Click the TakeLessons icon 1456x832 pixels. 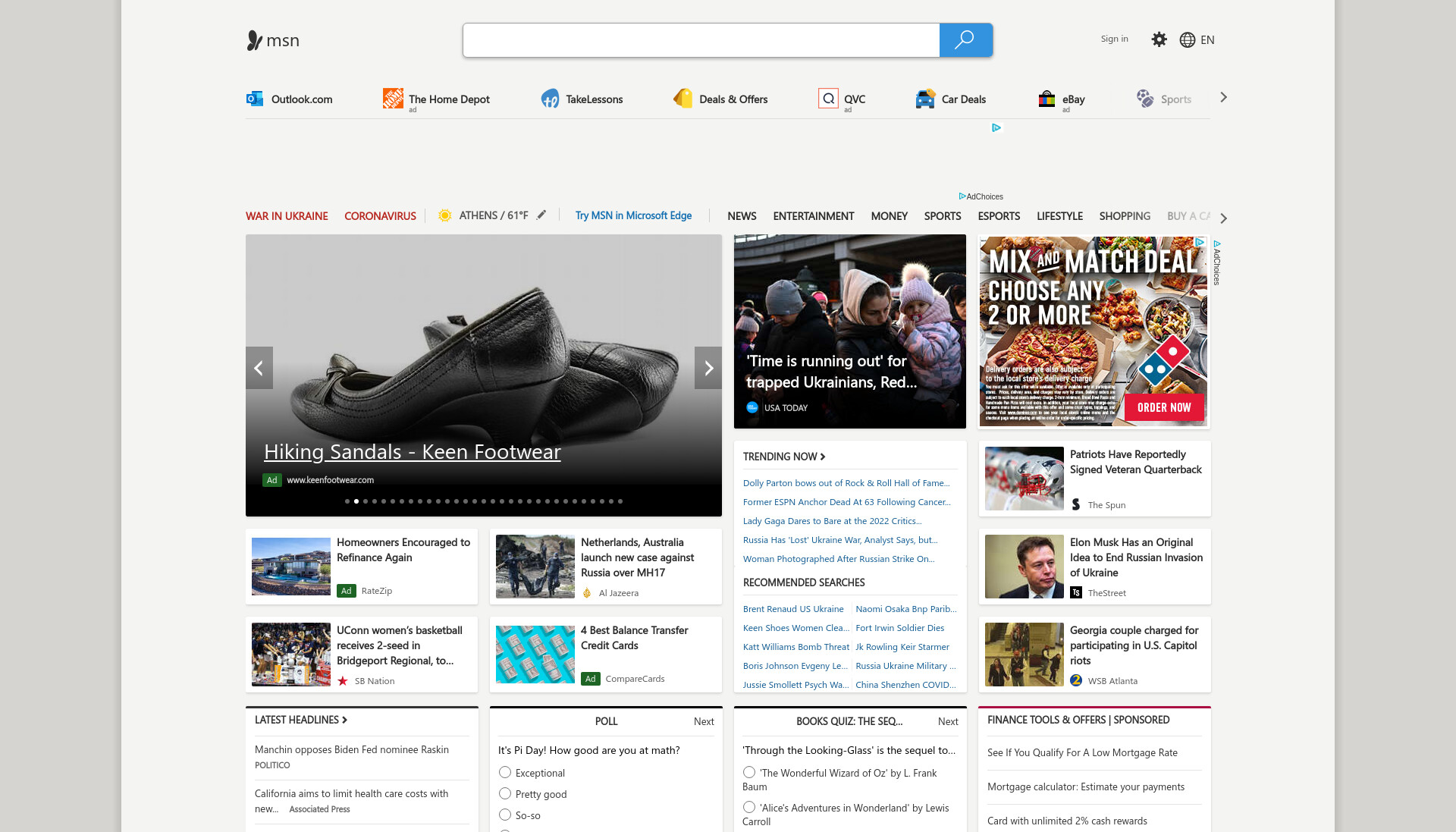tap(550, 99)
